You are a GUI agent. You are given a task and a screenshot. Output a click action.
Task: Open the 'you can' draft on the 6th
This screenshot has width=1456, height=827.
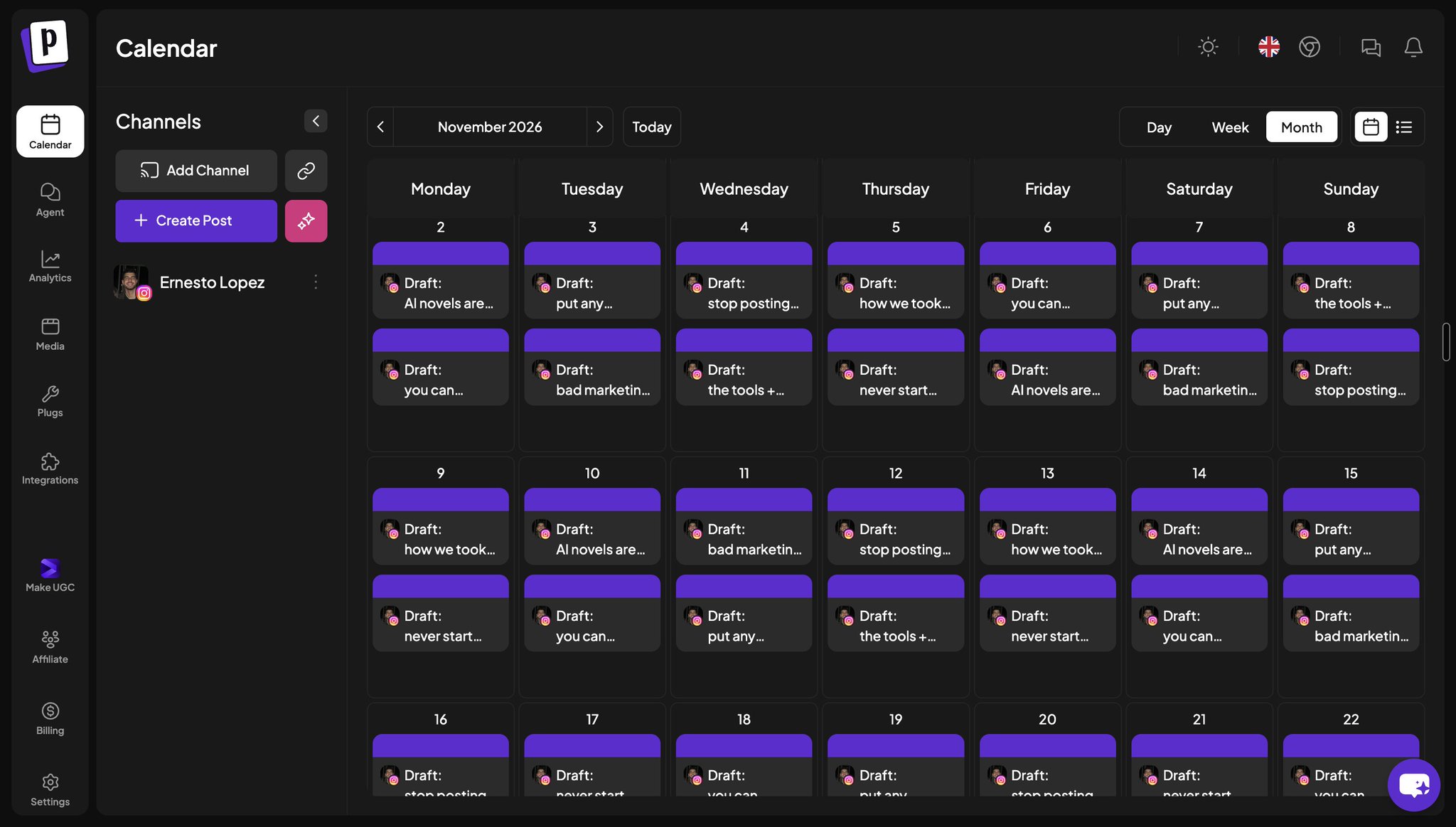(x=1047, y=280)
